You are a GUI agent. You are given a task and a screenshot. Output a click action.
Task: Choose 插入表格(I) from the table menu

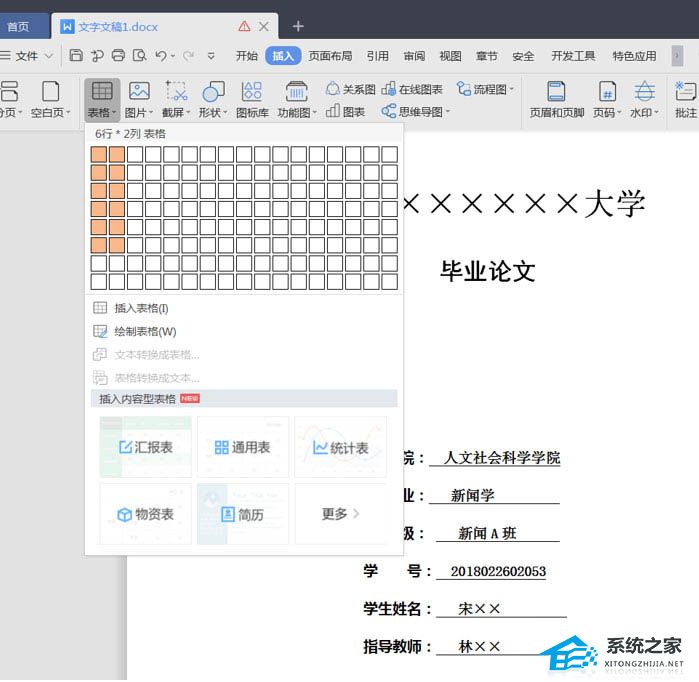click(x=141, y=308)
